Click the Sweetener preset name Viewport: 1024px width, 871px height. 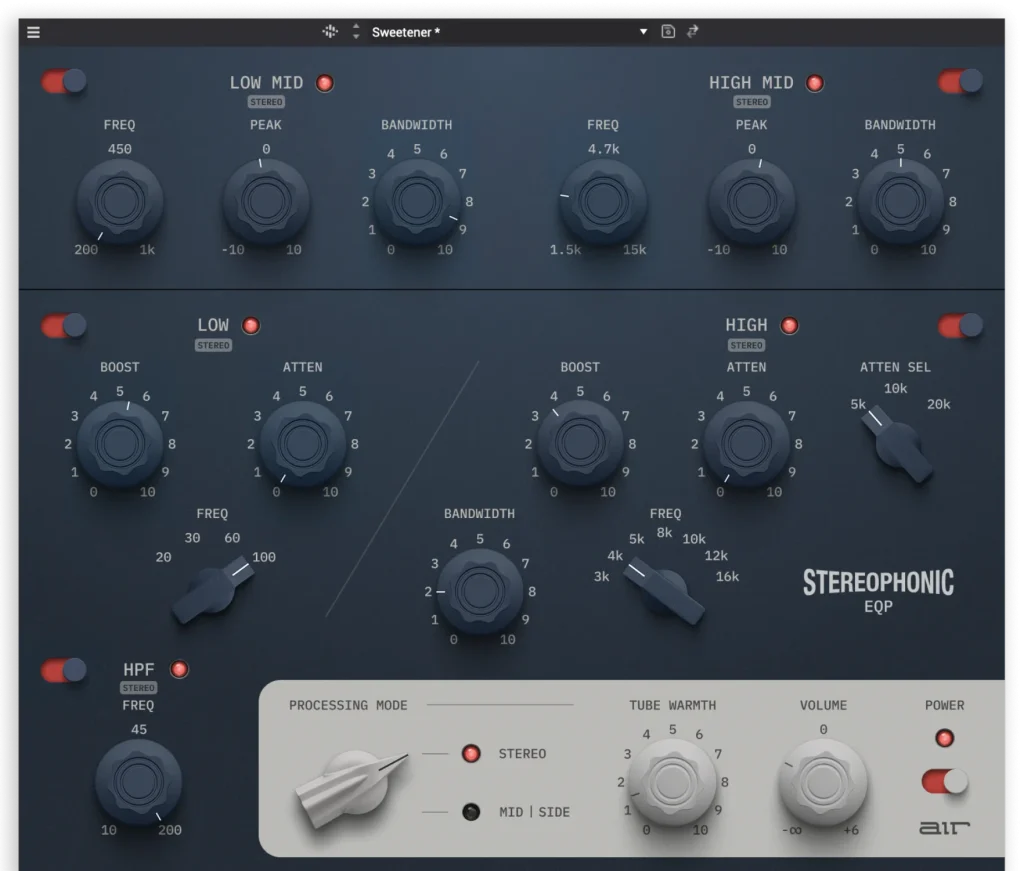pyautogui.click(x=406, y=32)
